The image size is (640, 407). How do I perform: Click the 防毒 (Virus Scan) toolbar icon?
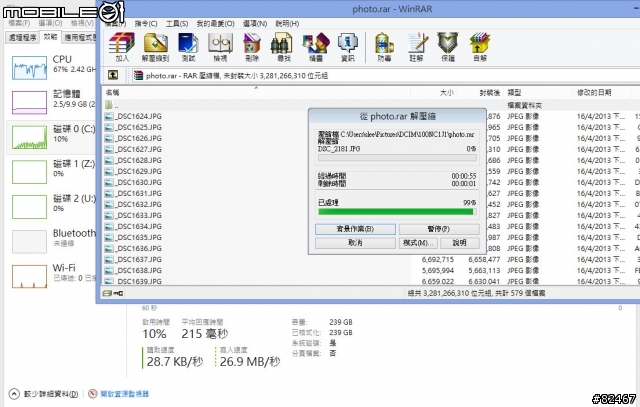tap(384, 47)
